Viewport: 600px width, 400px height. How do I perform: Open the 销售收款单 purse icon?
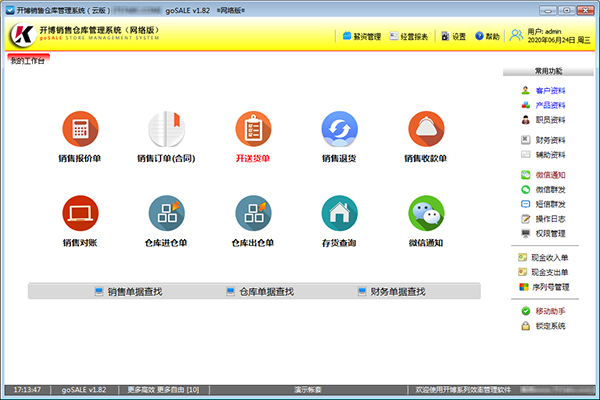(x=426, y=129)
